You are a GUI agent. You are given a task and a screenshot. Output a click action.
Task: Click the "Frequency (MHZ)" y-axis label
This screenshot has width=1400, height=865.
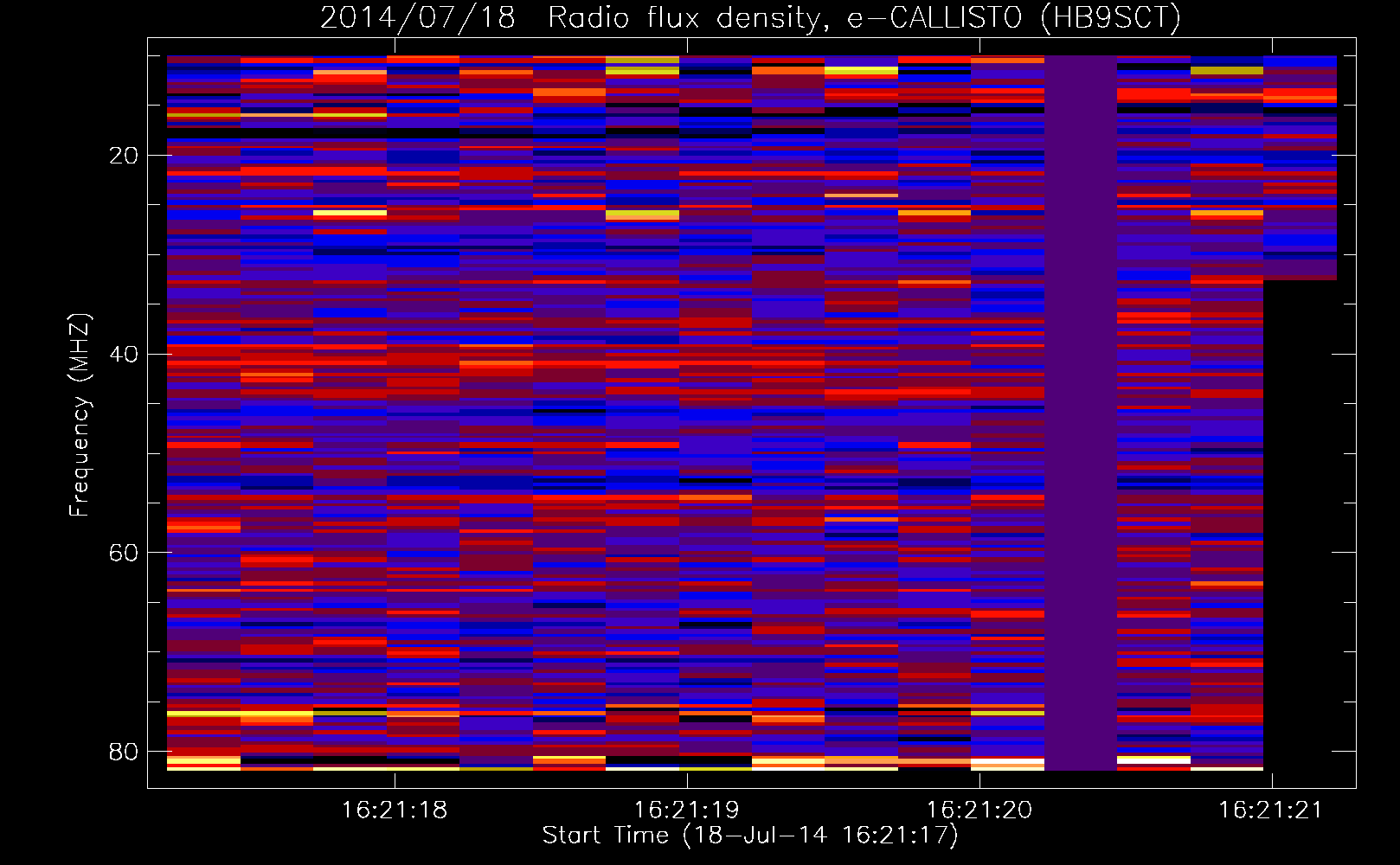pos(80,414)
